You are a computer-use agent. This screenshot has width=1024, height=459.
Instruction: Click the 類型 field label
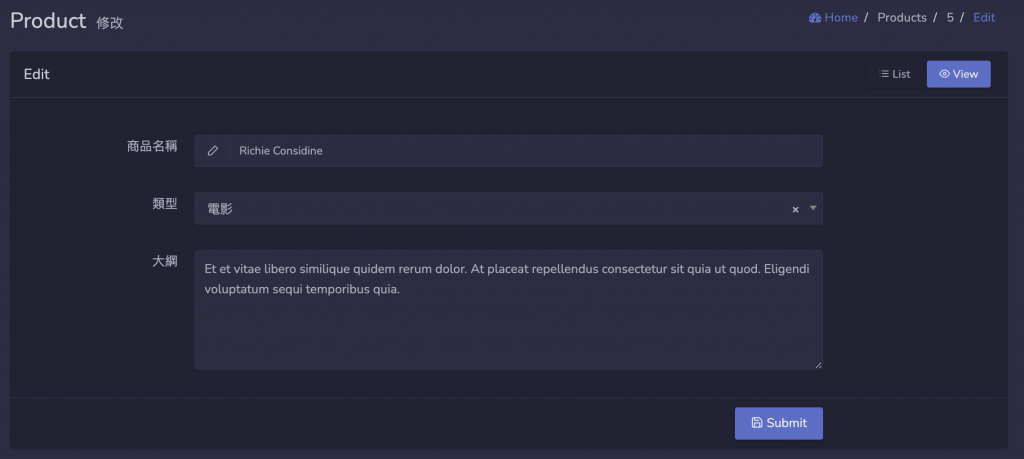[x=164, y=204]
